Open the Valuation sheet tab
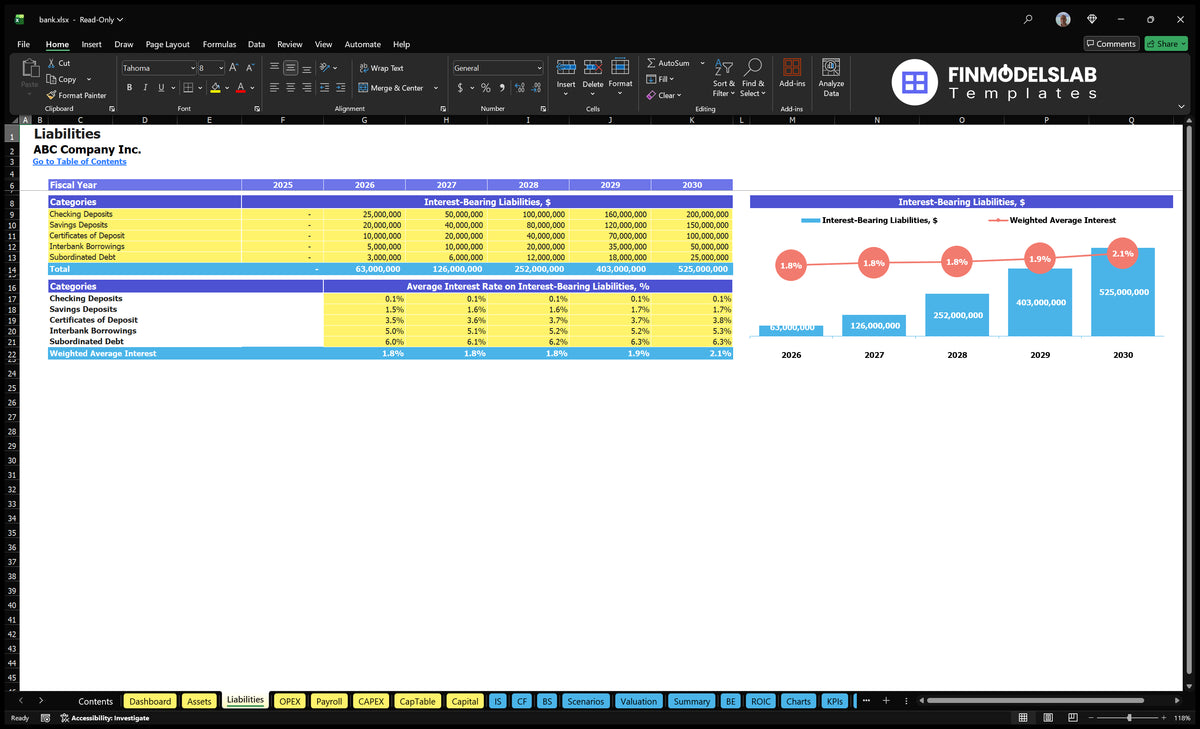Viewport: 1200px width, 729px height. [x=638, y=701]
